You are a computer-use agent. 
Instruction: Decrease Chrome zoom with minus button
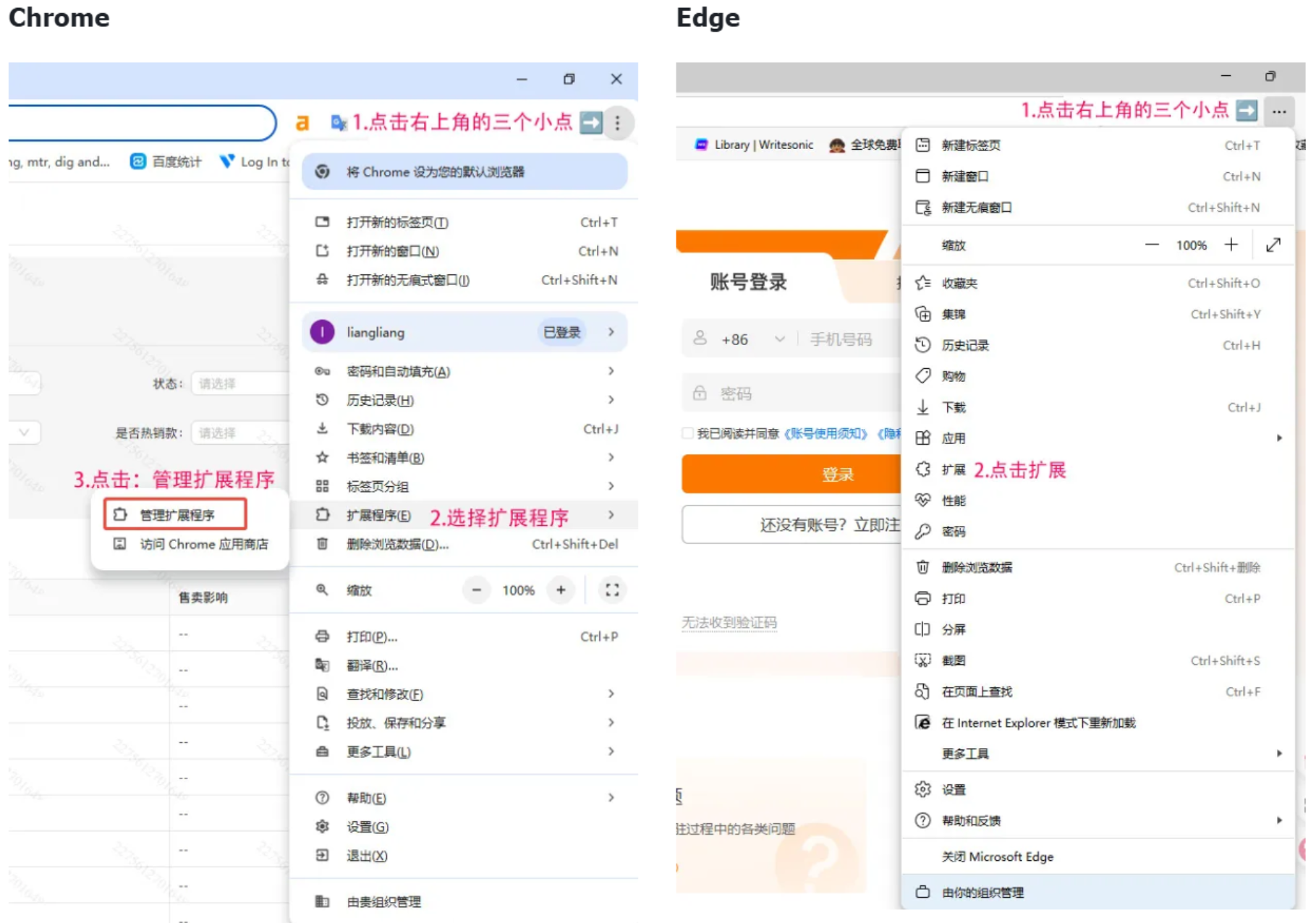pos(476,590)
